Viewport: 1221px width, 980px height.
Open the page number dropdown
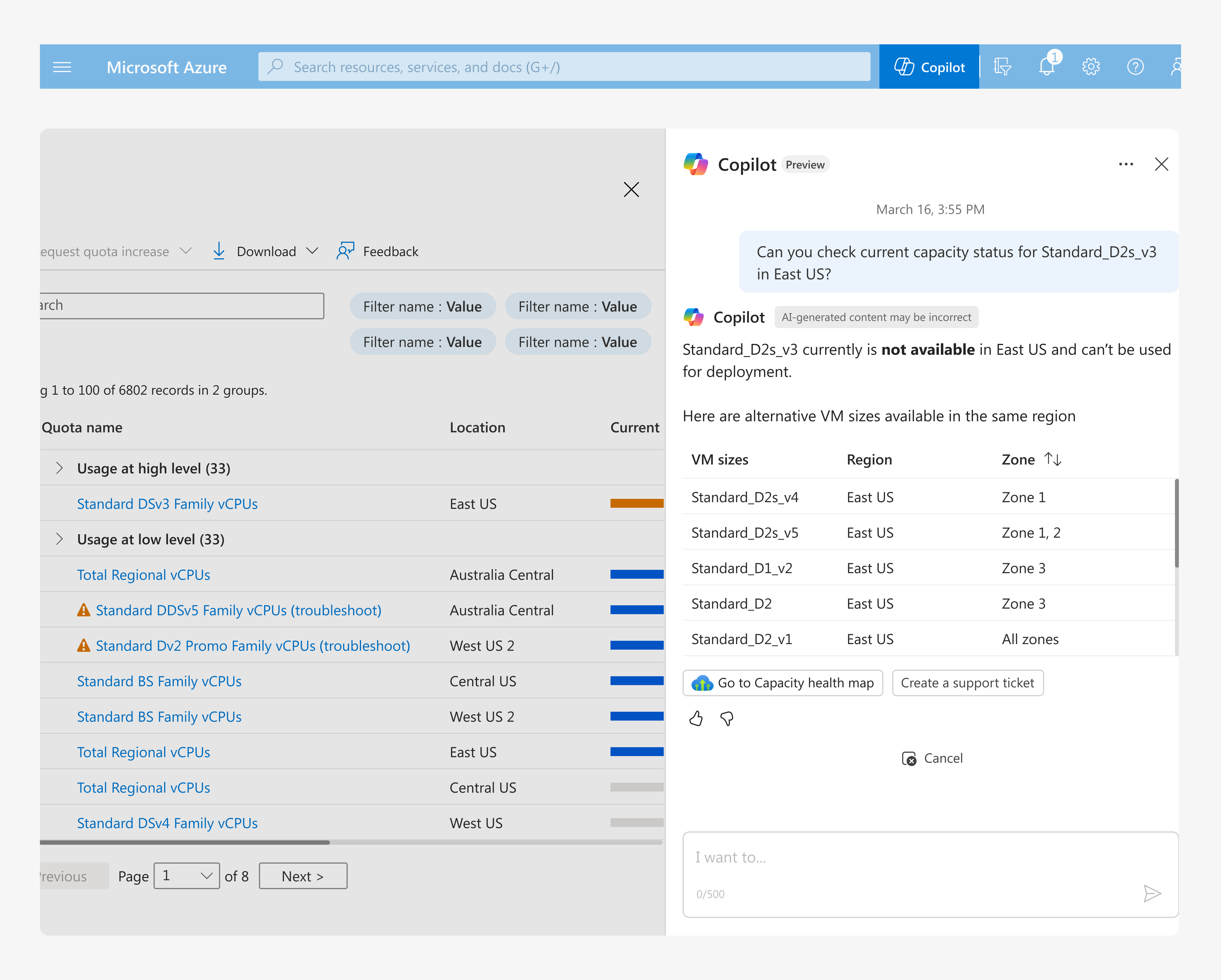[186, 876]
